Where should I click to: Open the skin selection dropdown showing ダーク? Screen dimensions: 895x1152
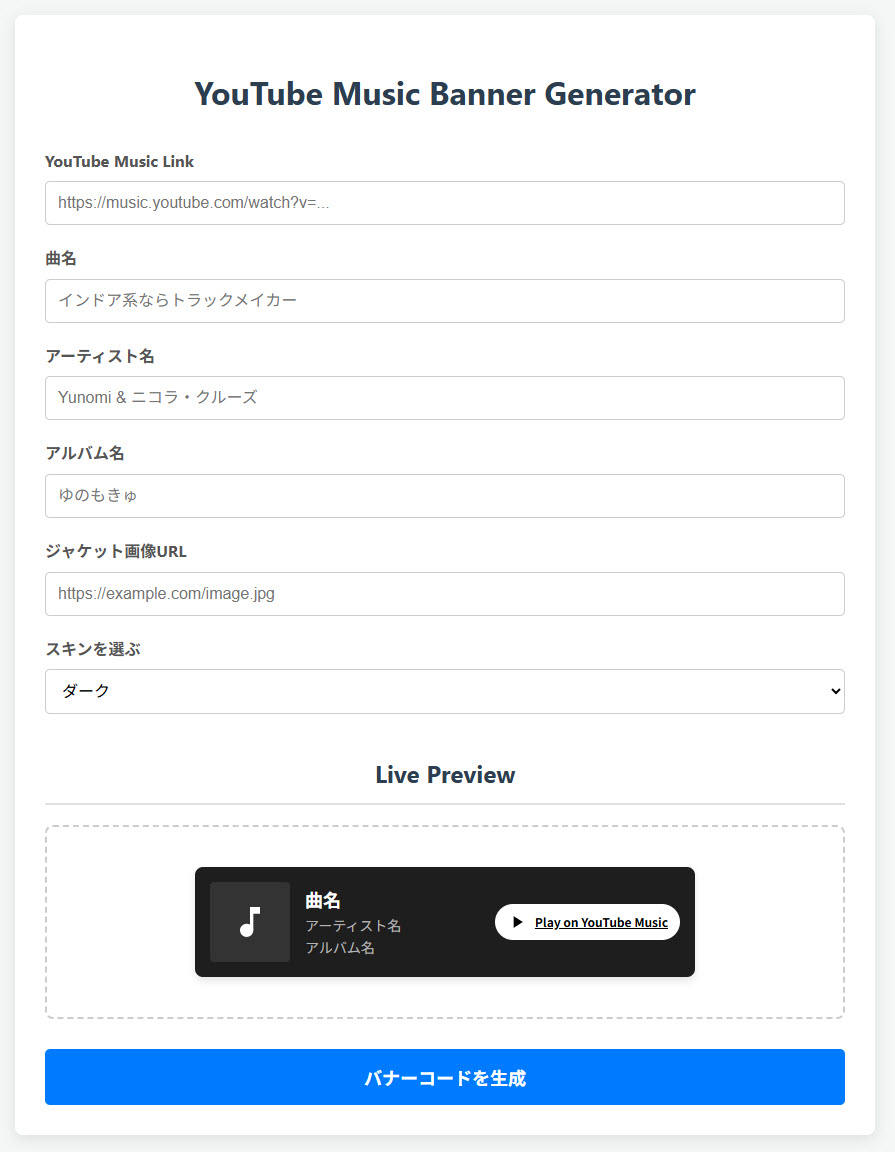pyautogui.click(x=445, y=691)
